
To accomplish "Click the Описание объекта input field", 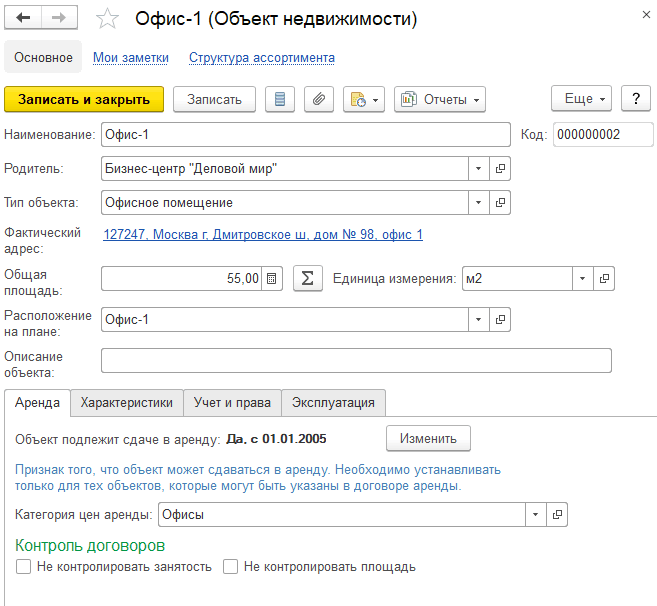I will (x=356, y=360).
